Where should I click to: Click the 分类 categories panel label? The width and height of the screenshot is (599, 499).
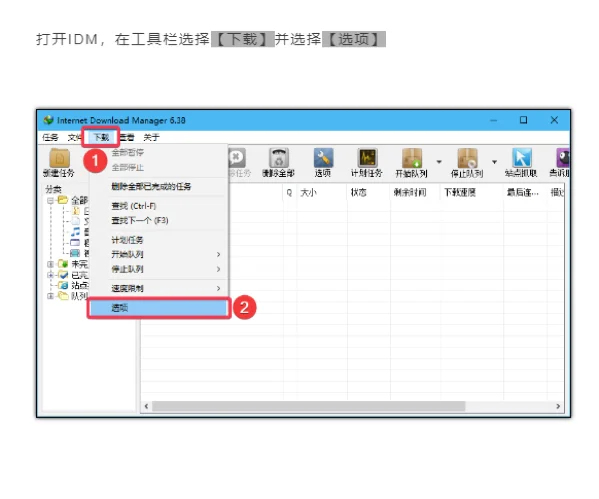click(x=53, y=189)
